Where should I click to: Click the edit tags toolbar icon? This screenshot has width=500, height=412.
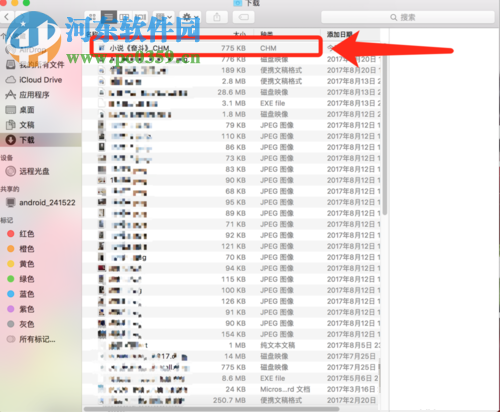point(243,17)
